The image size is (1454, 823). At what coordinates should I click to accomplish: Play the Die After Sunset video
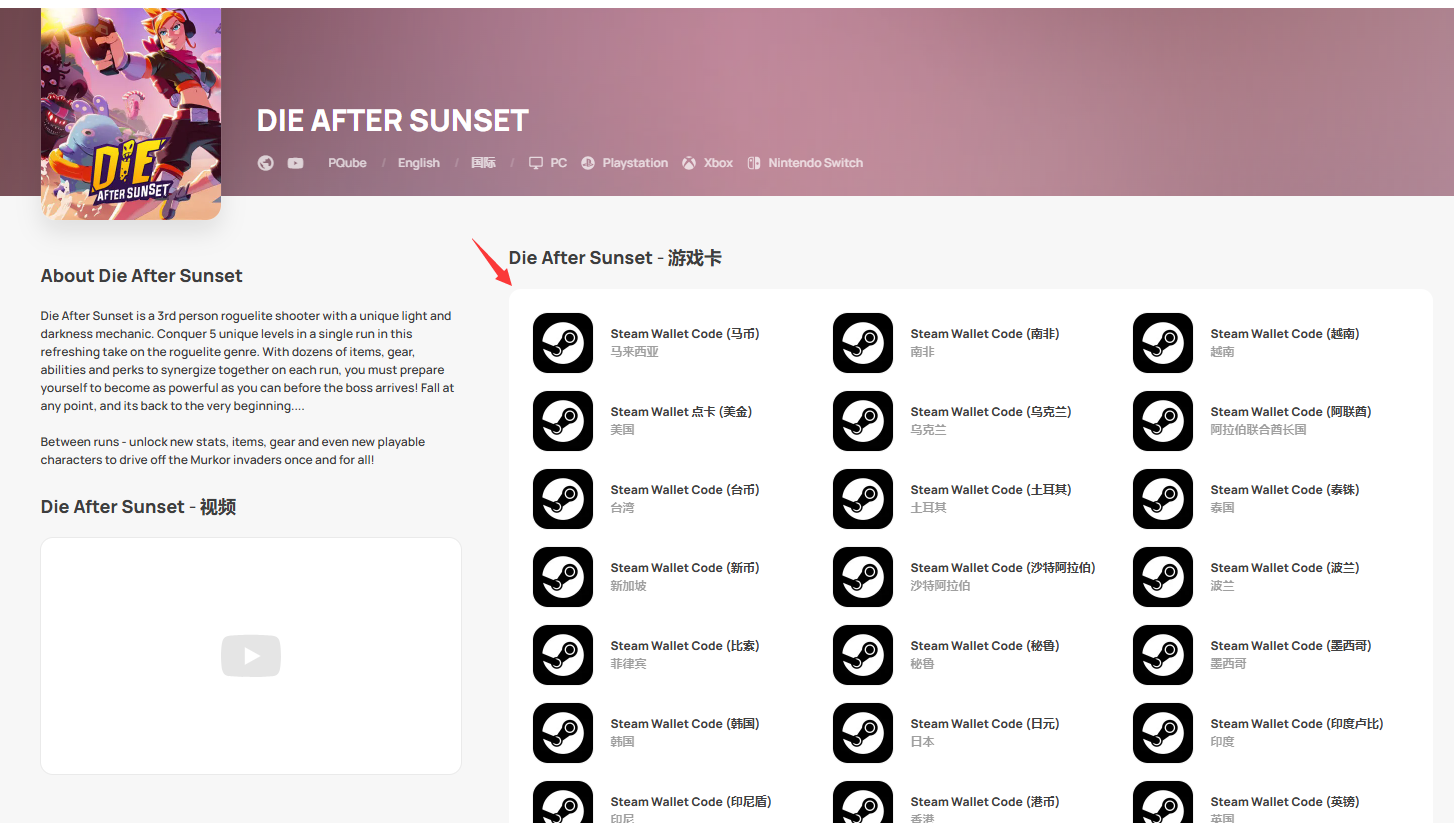(251, 656)
